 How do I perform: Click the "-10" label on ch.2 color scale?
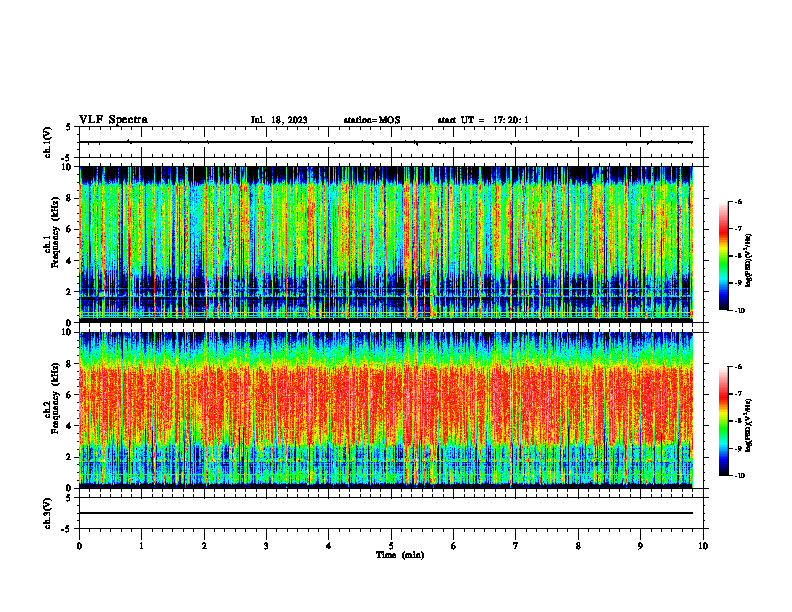click(739, 476)
